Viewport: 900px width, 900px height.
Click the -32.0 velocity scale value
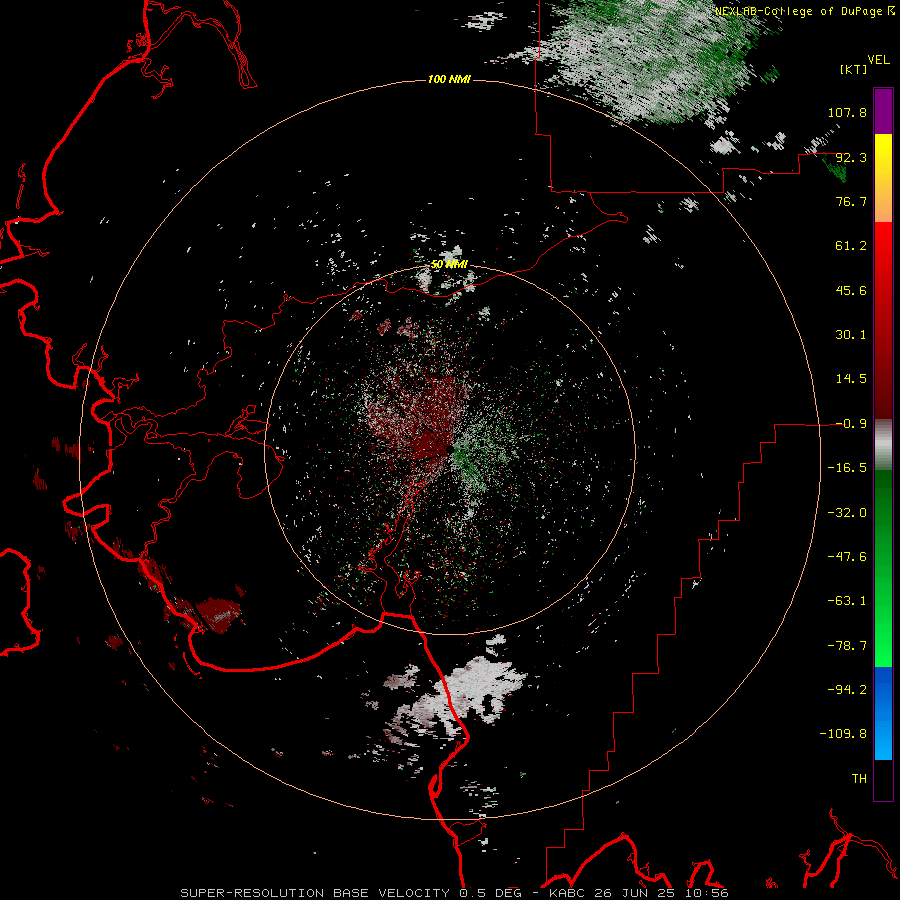click(x=847, y=513)
